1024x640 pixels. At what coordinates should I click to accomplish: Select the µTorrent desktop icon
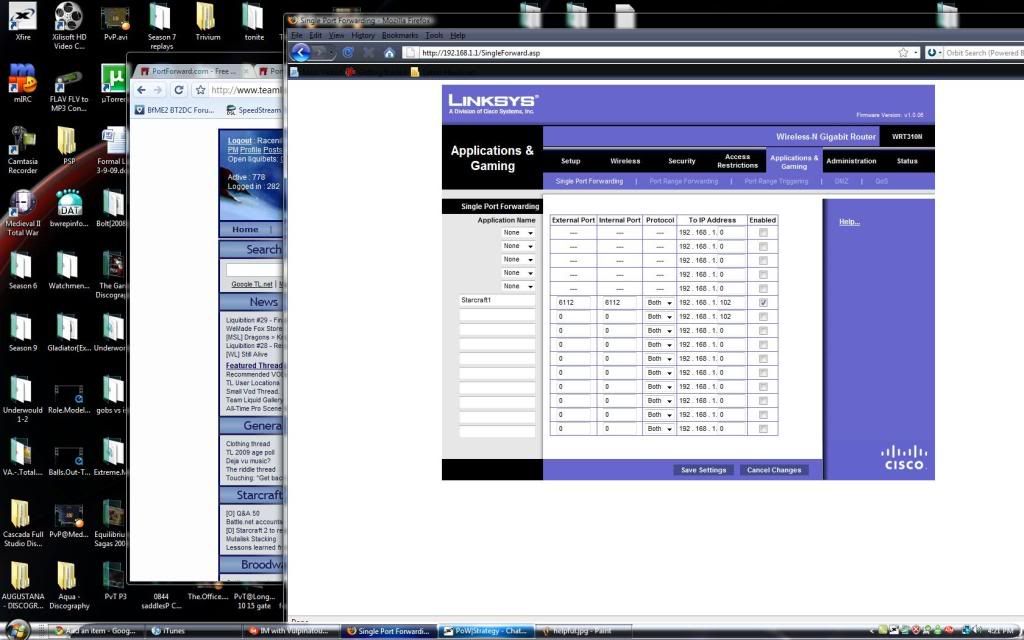114,83
